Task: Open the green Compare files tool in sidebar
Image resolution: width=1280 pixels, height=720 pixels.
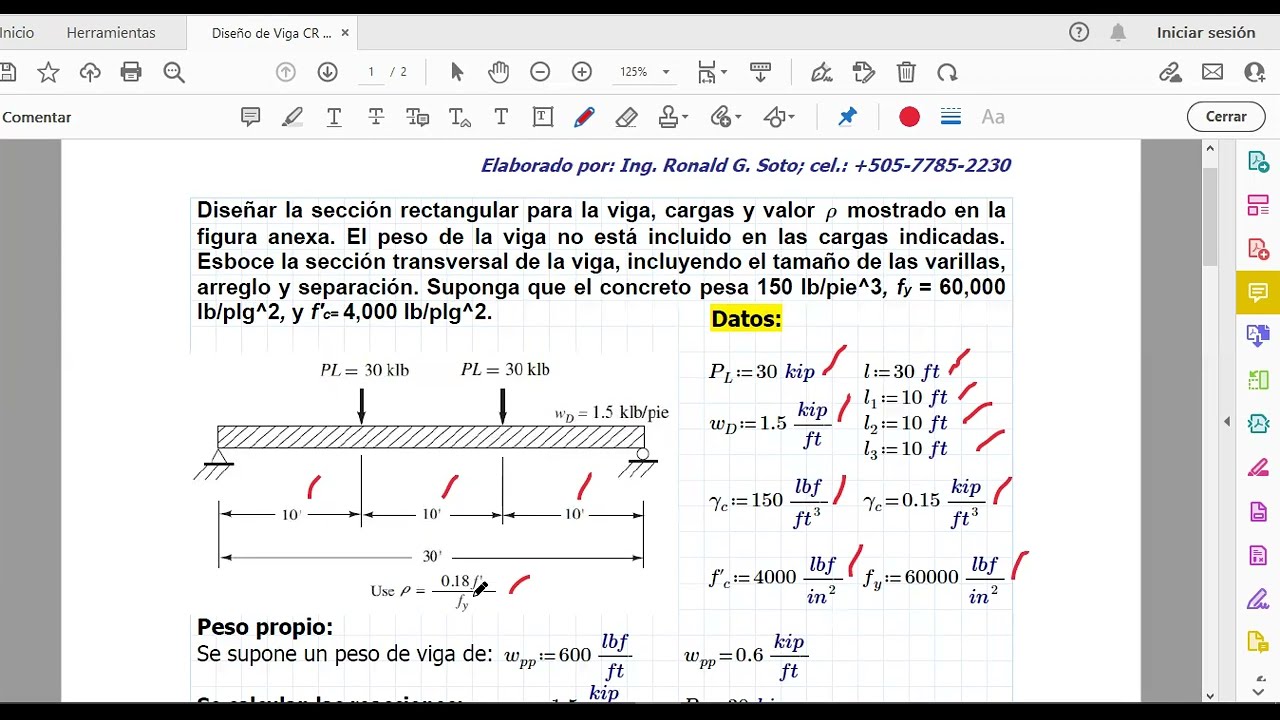Action: pos(1258,380)
